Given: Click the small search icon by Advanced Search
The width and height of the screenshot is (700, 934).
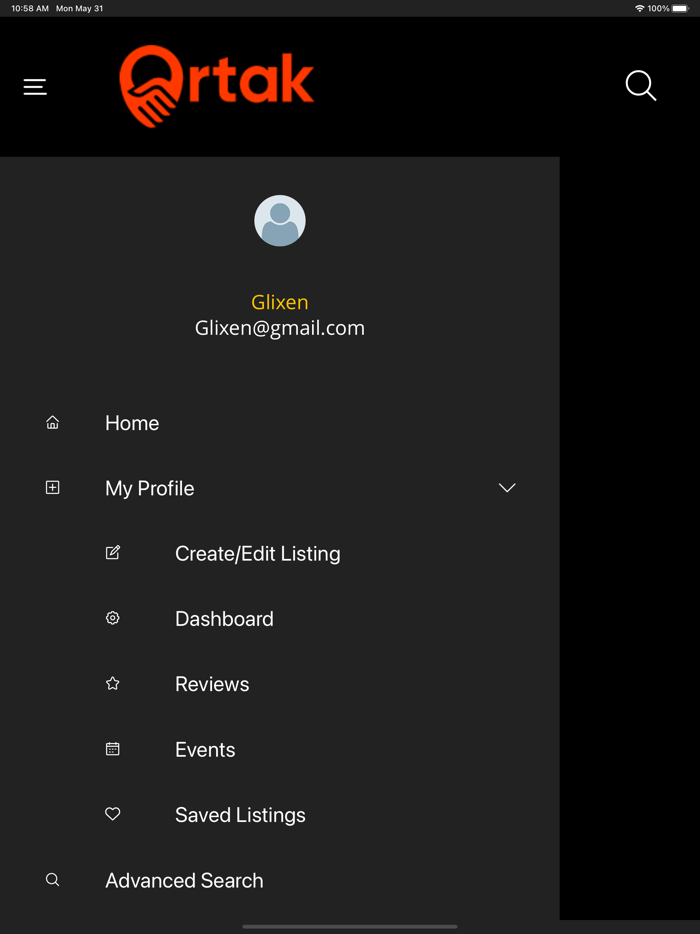Looking at the screenshot, I should coord(53,880).
